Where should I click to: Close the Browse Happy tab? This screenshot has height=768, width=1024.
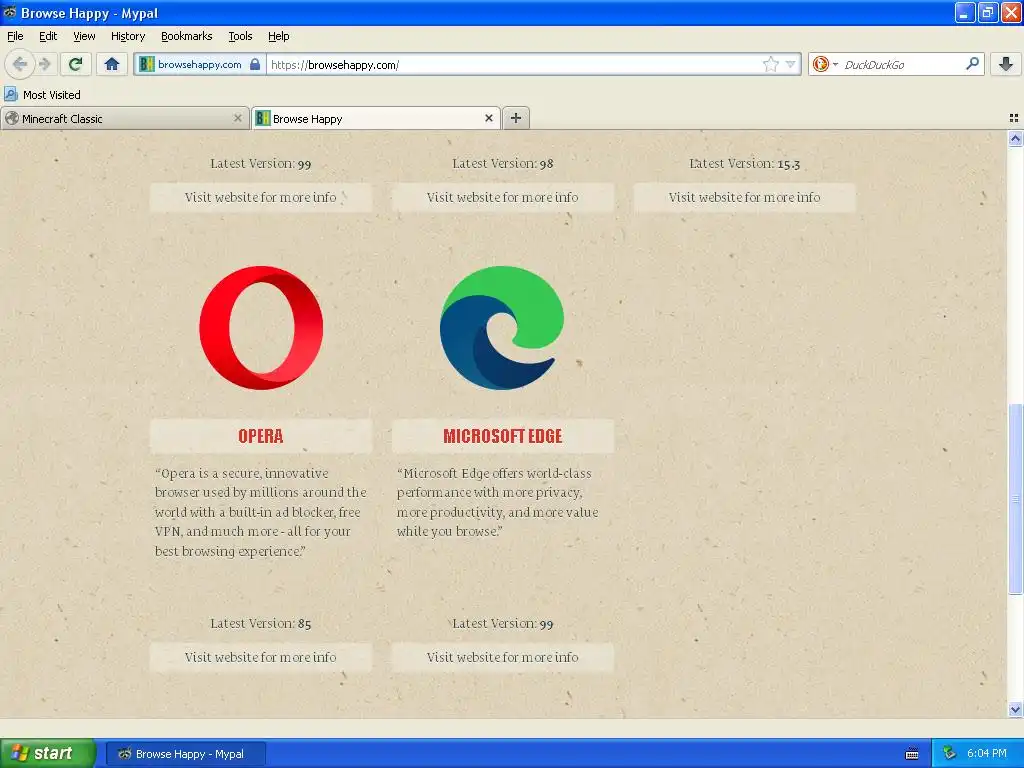(488, 118)
